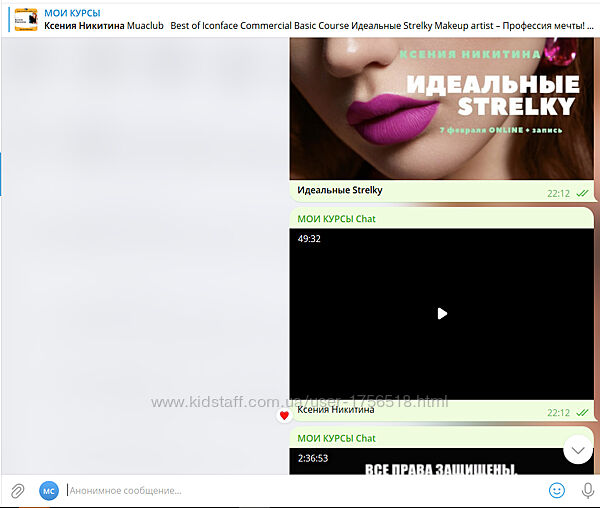
Task: Click the 49:32 duration label on video
Action: coord(309,239)
